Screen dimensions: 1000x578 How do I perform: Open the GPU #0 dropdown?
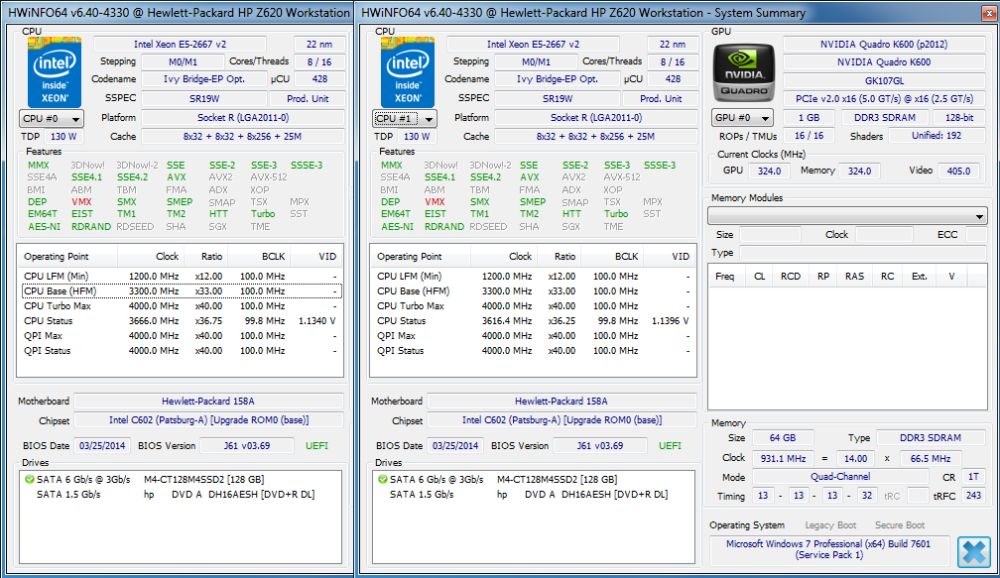point(742,118)
